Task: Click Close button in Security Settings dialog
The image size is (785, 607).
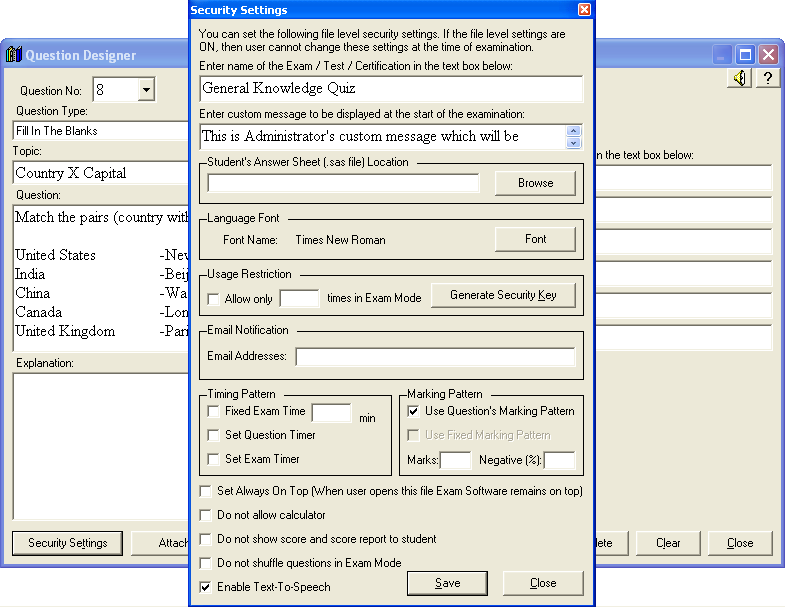Action: click(543, 583)
